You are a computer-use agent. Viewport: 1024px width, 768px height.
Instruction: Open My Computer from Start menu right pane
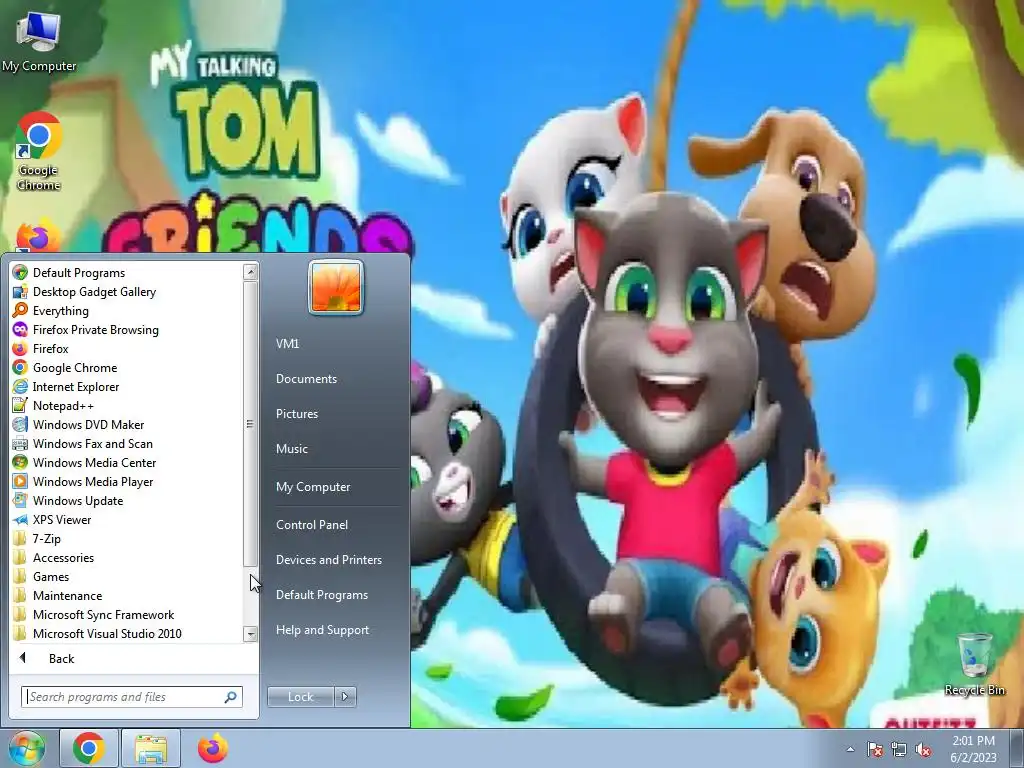point(313,487)
